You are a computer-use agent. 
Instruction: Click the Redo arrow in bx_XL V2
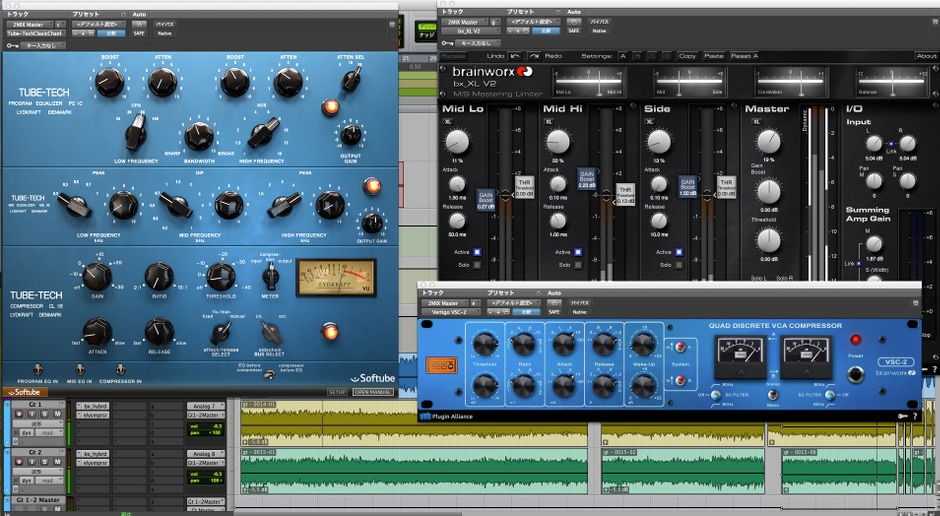click(534, 56)
